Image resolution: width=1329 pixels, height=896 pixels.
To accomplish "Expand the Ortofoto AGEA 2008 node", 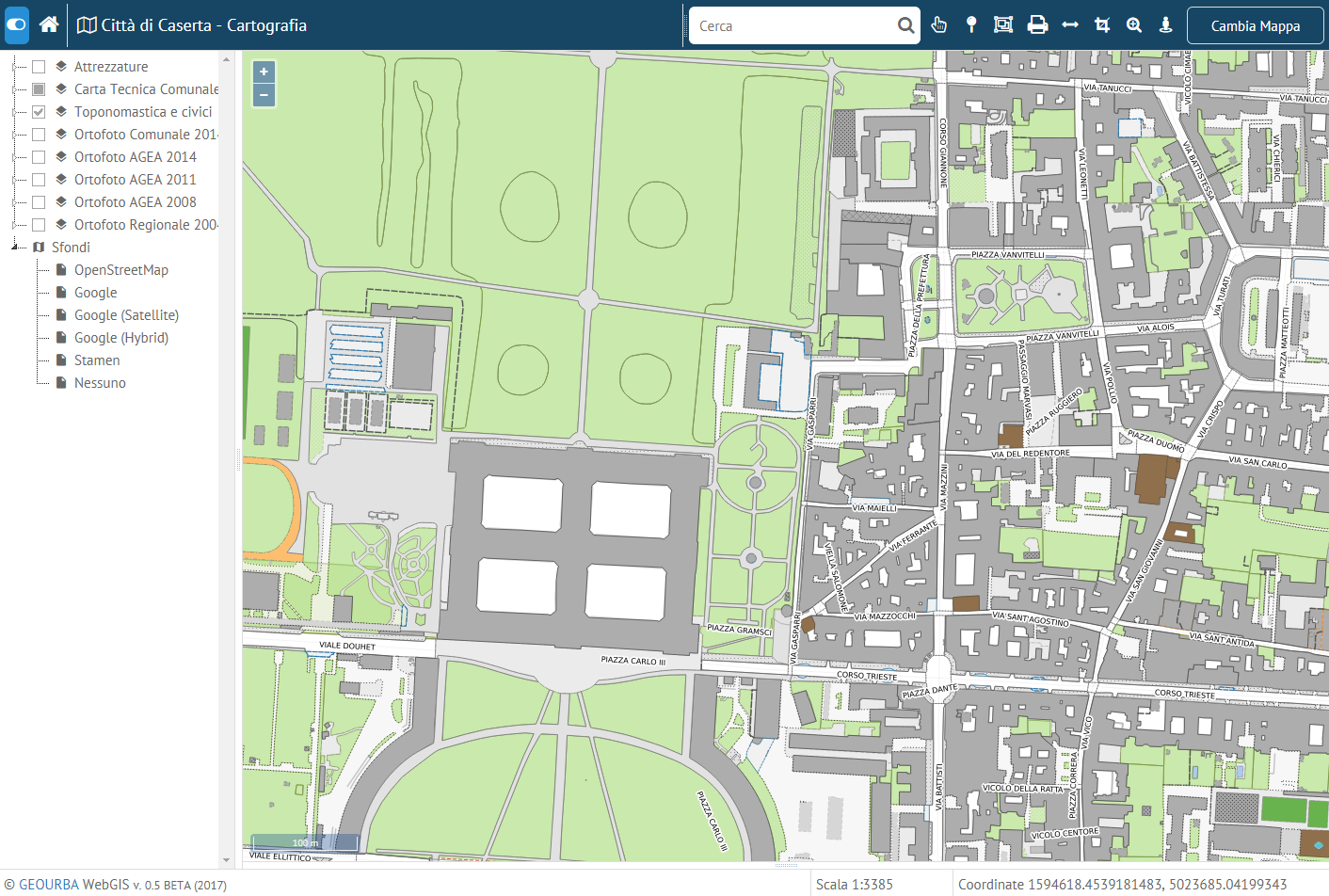I will [x=15, y=202].
